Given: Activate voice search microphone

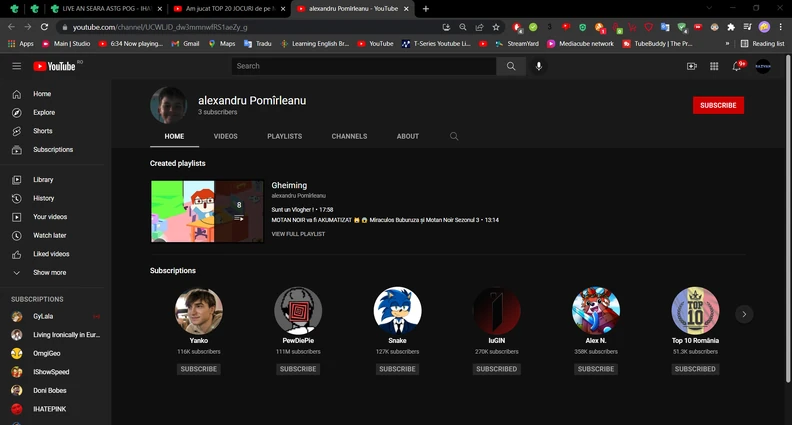Looking at the screenshot, I should (x=539, y=66).
